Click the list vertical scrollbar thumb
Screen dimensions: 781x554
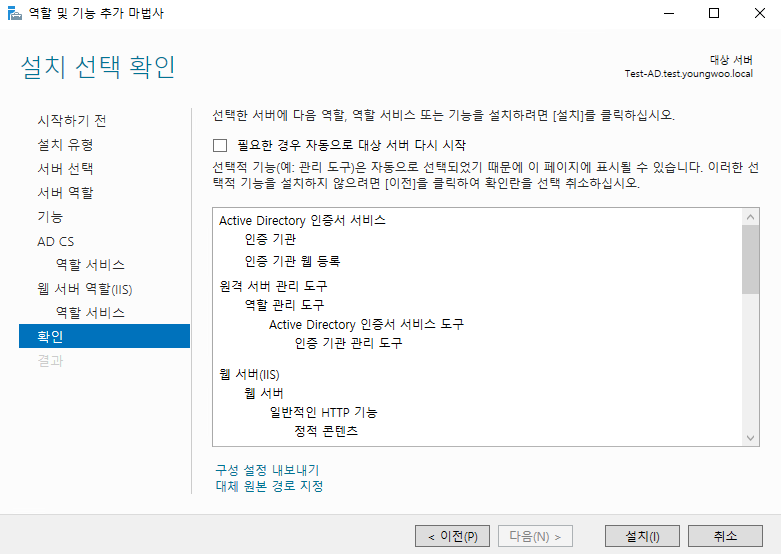click(x=751, y=260)
